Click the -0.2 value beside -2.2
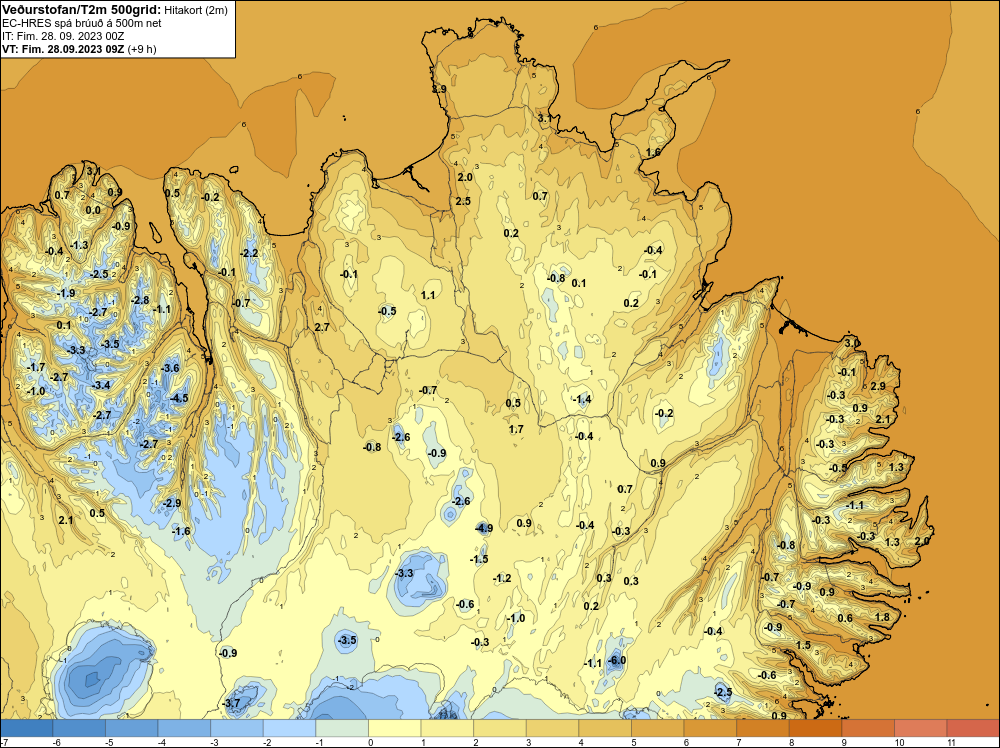The height and width of the screenshot is (748, 1000). click(210, 197)
